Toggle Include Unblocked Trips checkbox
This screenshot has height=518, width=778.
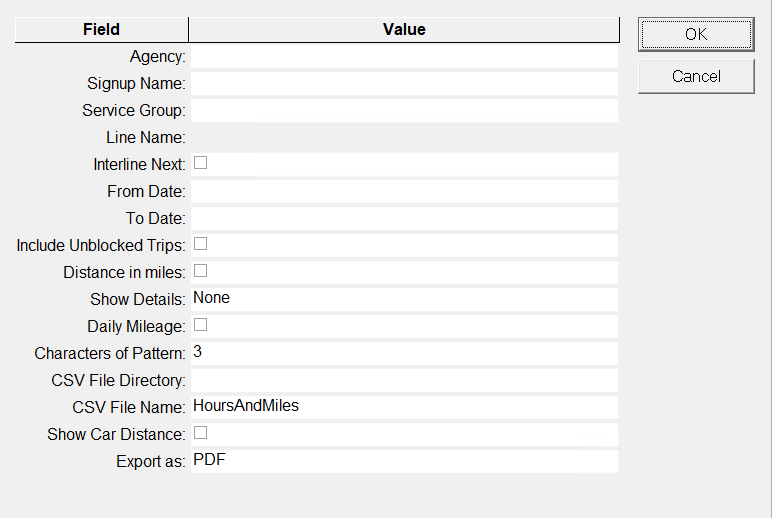click(200, 243)
